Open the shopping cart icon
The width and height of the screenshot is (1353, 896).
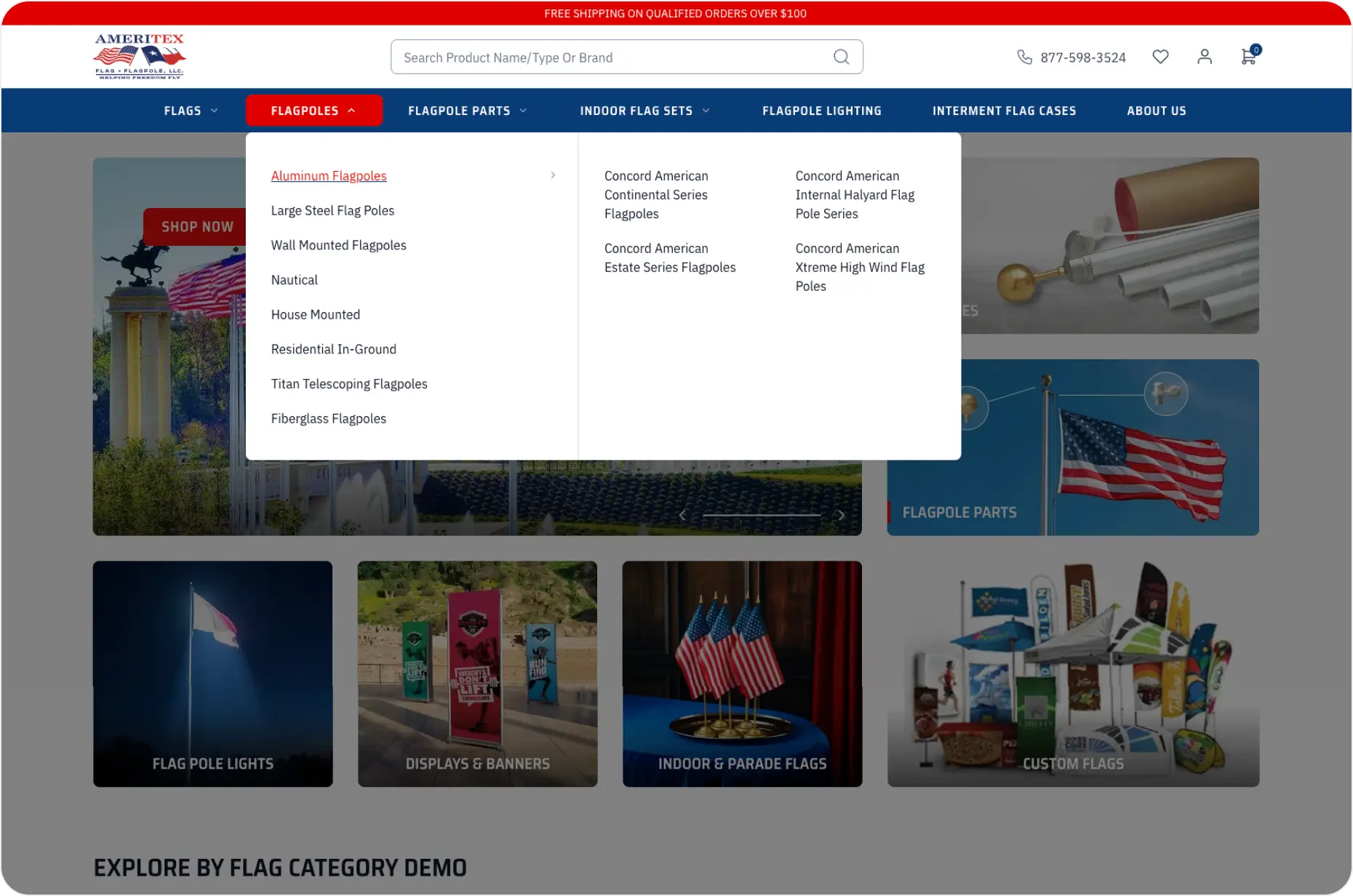point(1249,57)
